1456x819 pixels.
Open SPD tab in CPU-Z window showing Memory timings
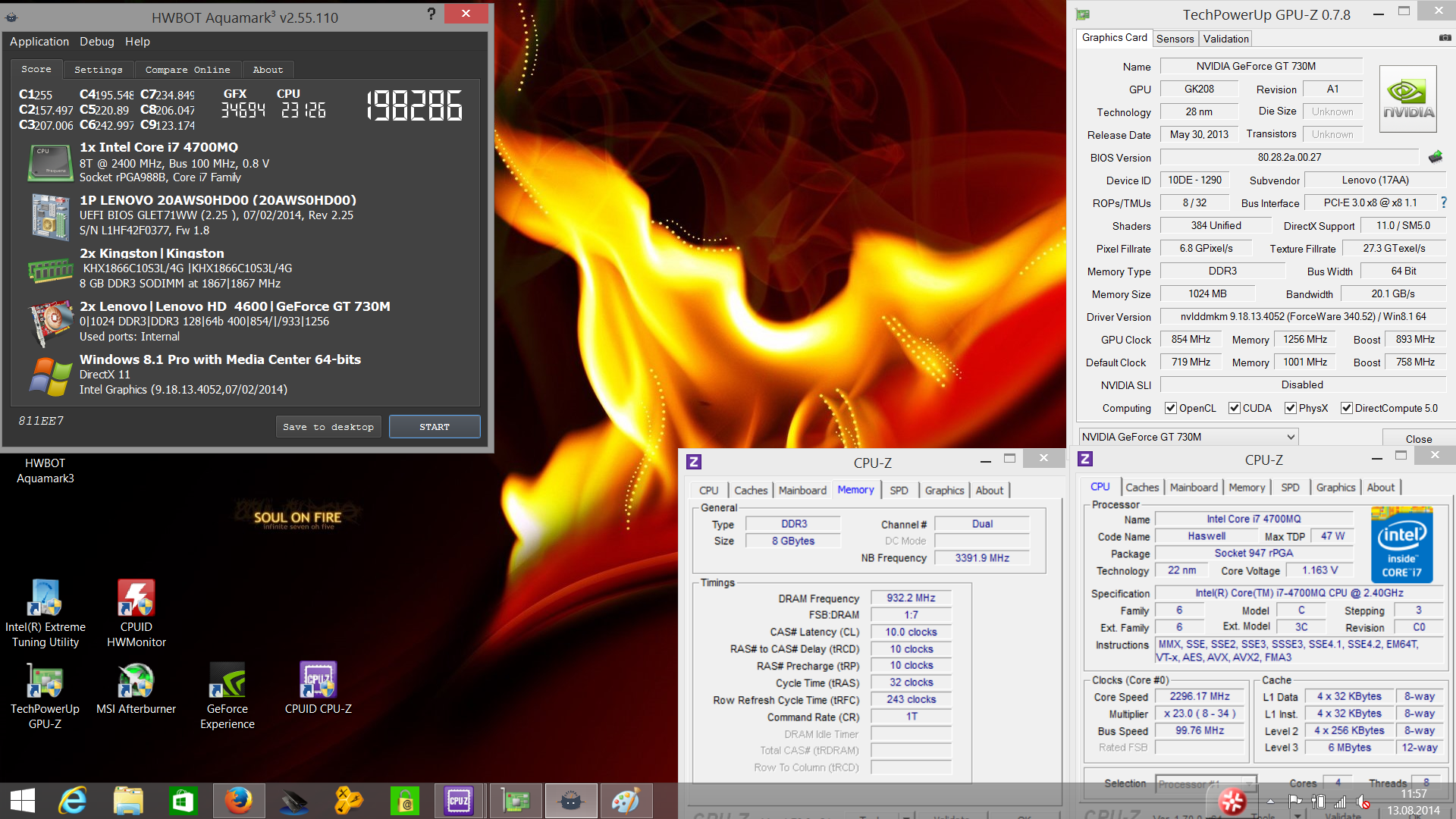[x=899, y=491]
